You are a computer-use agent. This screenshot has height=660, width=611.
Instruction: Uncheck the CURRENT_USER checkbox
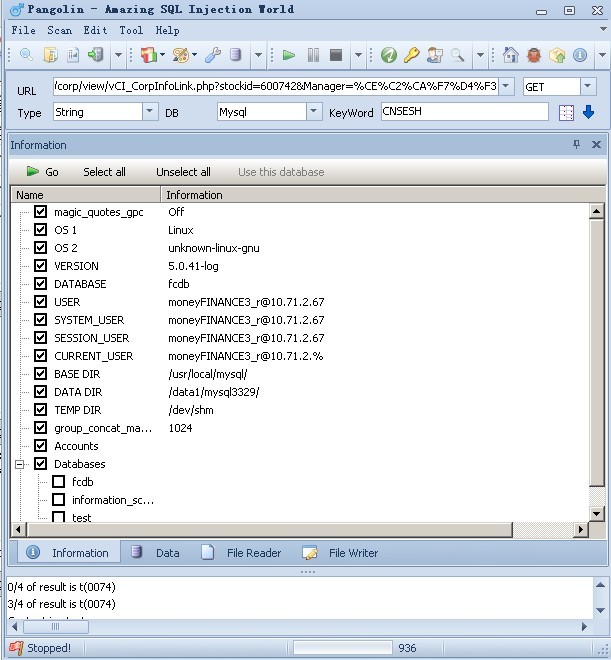tap(40, 355)
